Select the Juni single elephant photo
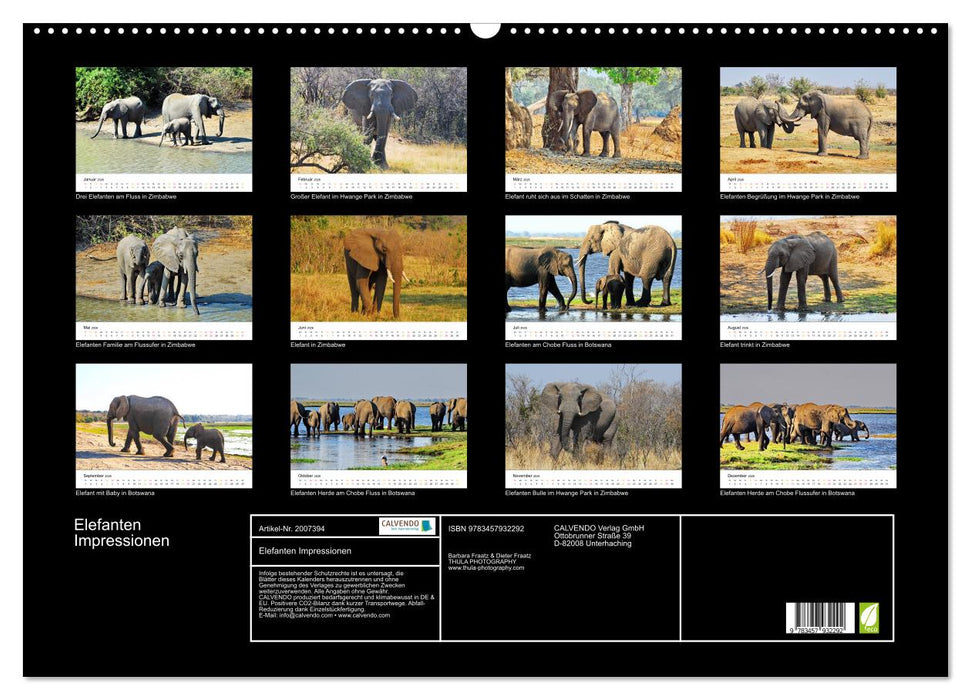This screenshot has height=700, width=971. pyautogui.click(x=378, y=270)
